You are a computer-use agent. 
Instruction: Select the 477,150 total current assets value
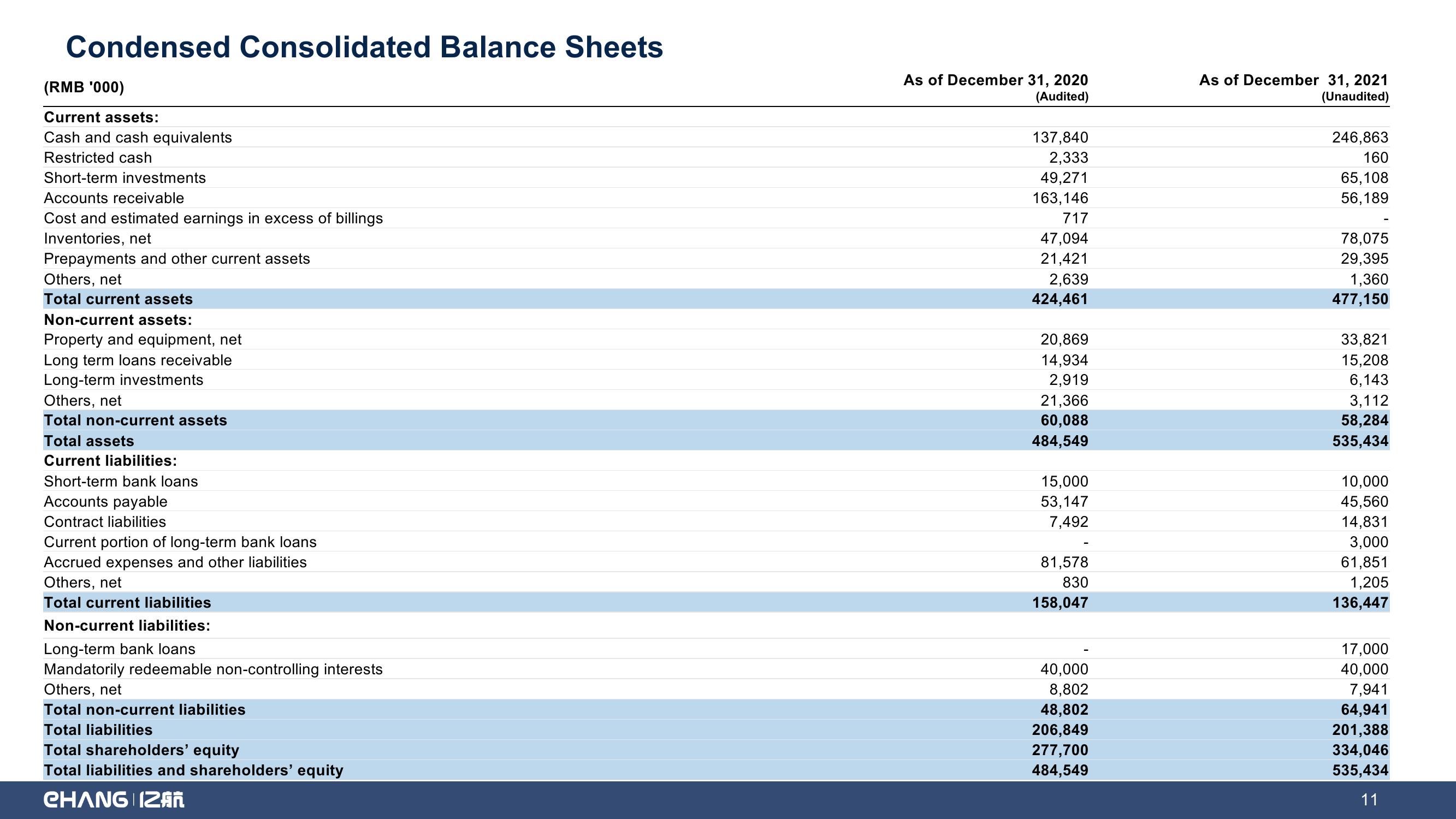[1360, 299]
